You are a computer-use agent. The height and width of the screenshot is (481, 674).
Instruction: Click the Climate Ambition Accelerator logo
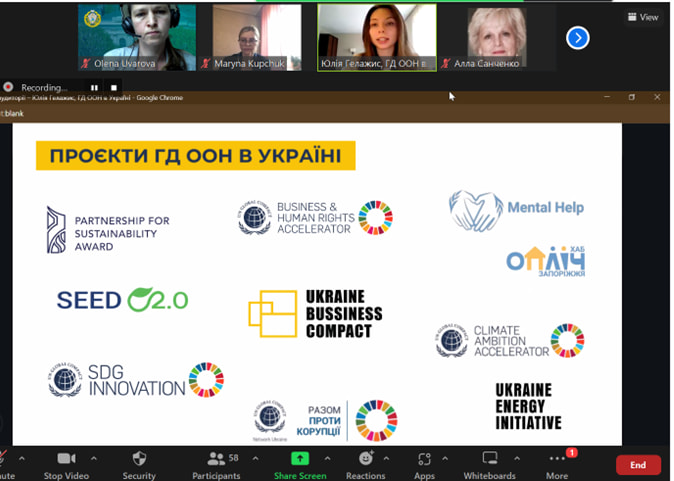coord(510,341)
